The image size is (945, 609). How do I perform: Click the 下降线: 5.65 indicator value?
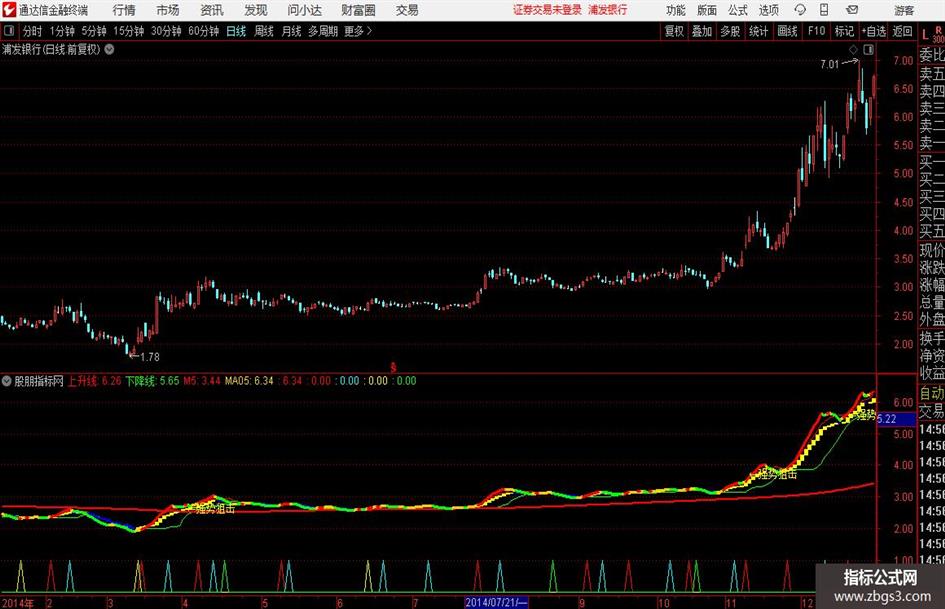click(152, 381)
